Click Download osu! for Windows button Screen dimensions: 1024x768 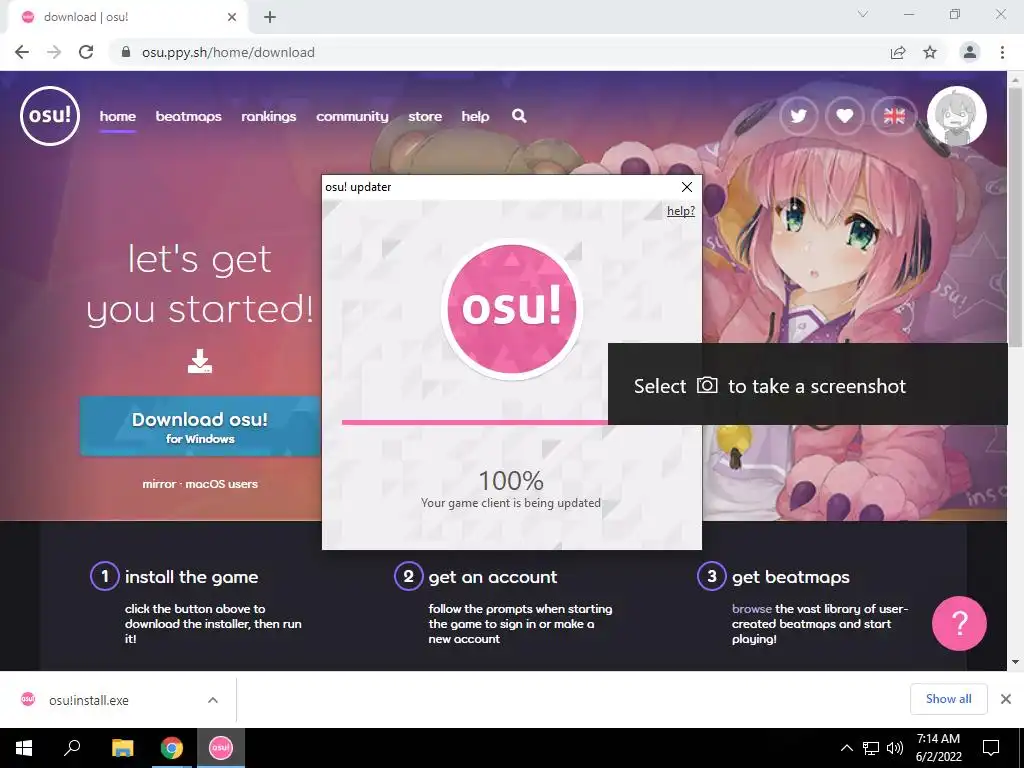pyautogui.click(x=200, y=426)
